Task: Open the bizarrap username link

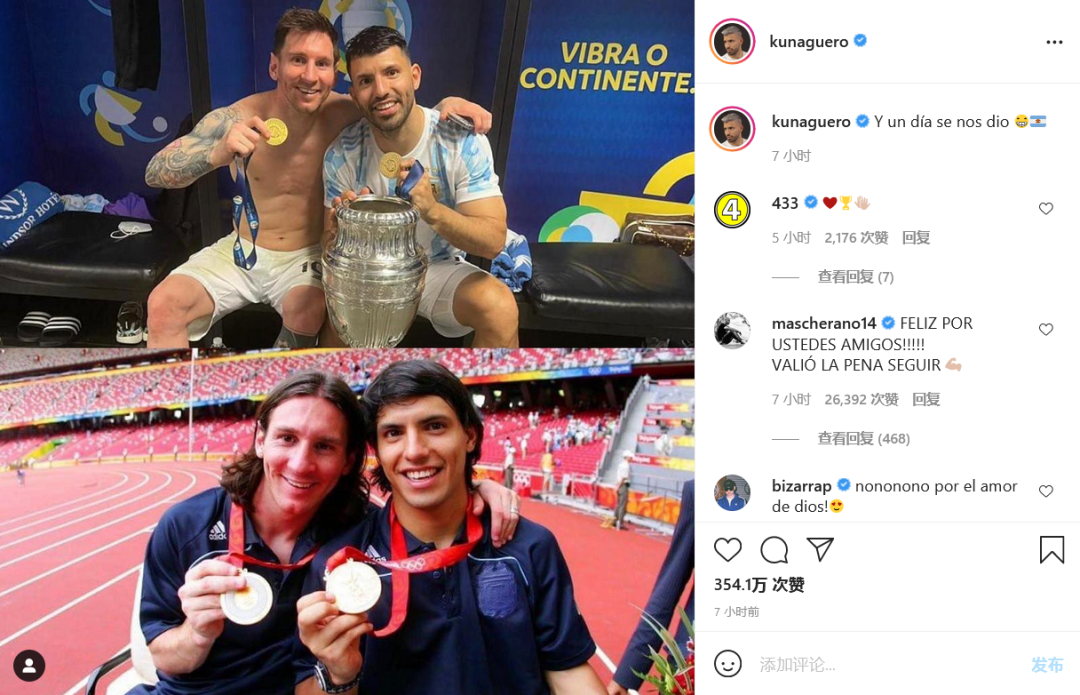Action: (x=801, y=486)
